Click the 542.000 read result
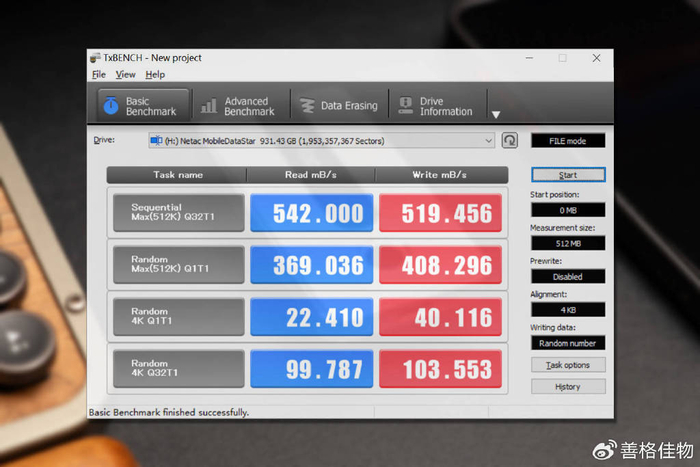The height and width of the screenshot is (467, 700). [312, 213]
